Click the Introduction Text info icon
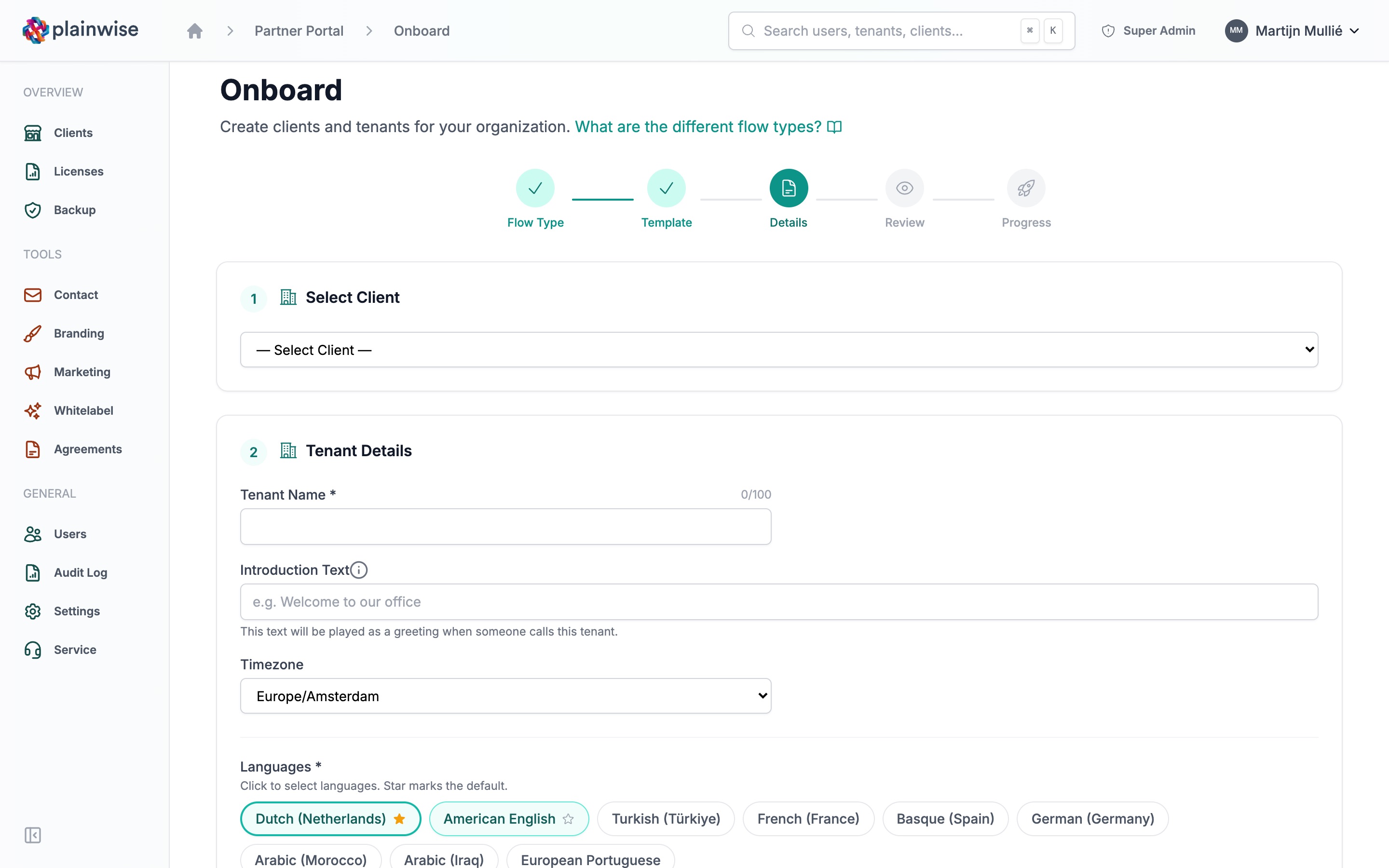 coord(359,570)
